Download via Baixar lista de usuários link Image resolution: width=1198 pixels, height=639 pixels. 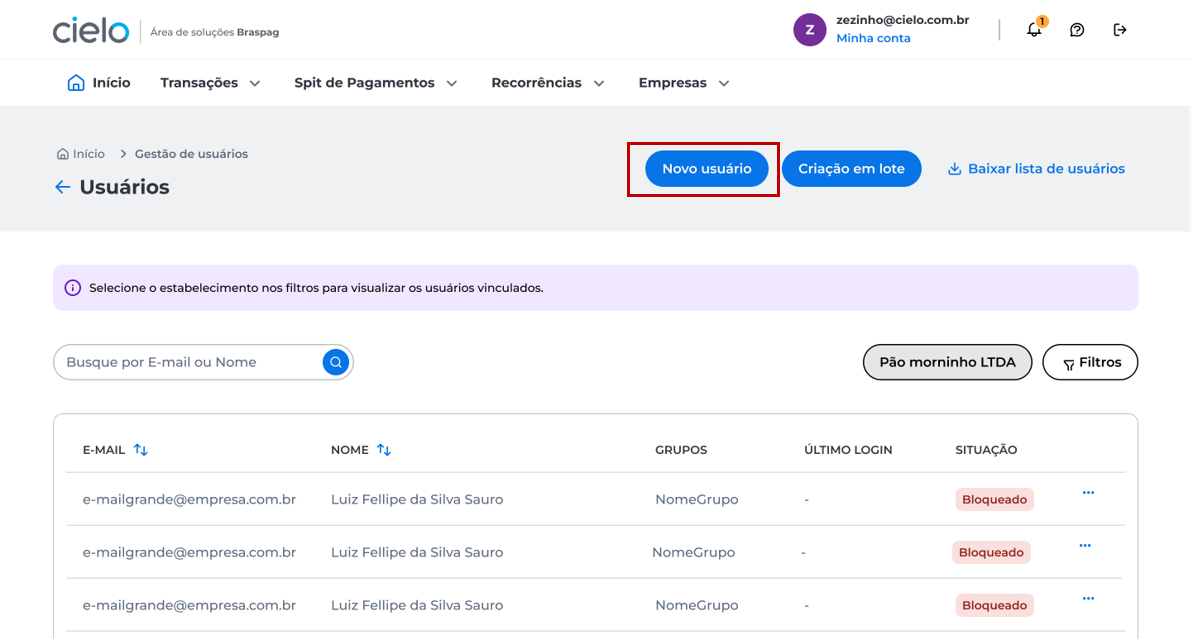[x=1036, y=169]
